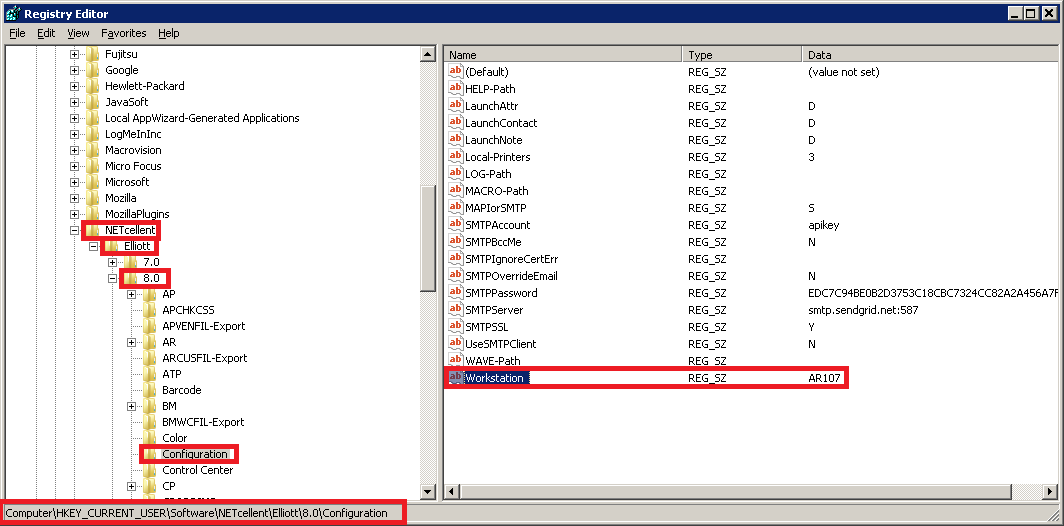Image resolution: width=1064 pixels, height=526 pixels.
Task: Select the LogMeInInc tree key
Action: (x=134, y=134)
